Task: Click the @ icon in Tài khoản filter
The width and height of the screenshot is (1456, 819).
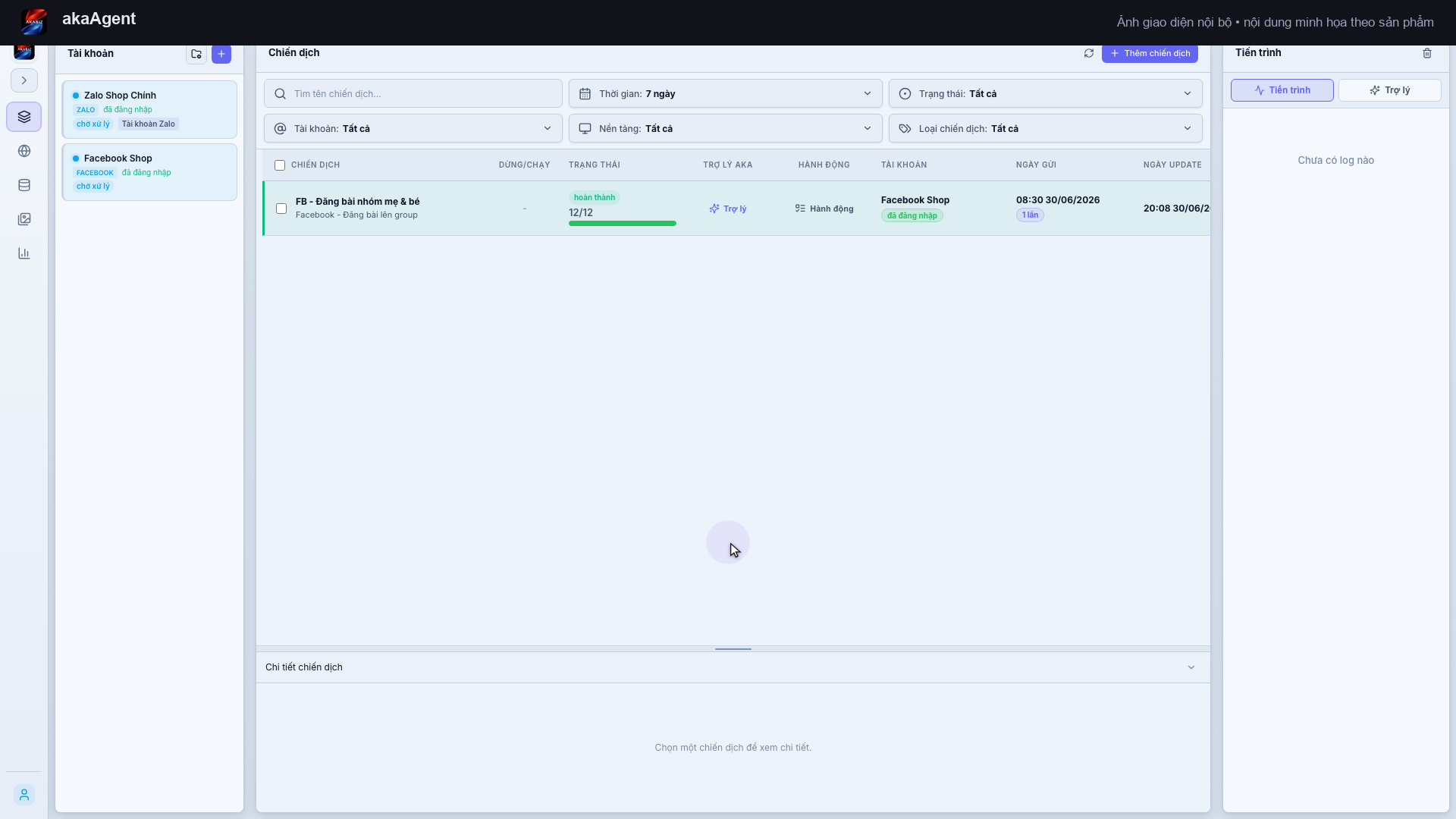Action: tap(281, 129)
